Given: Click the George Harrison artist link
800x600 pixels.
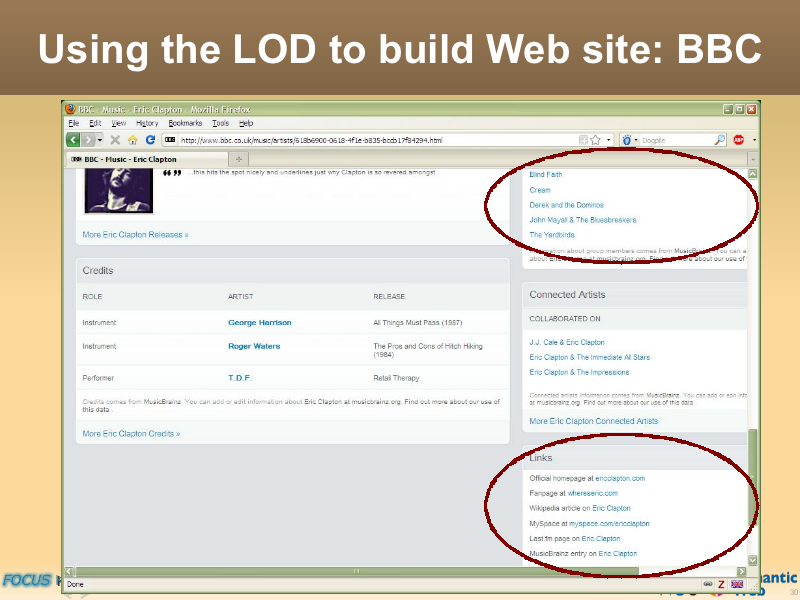Looking at the screenshot, I should click(260, 323).
